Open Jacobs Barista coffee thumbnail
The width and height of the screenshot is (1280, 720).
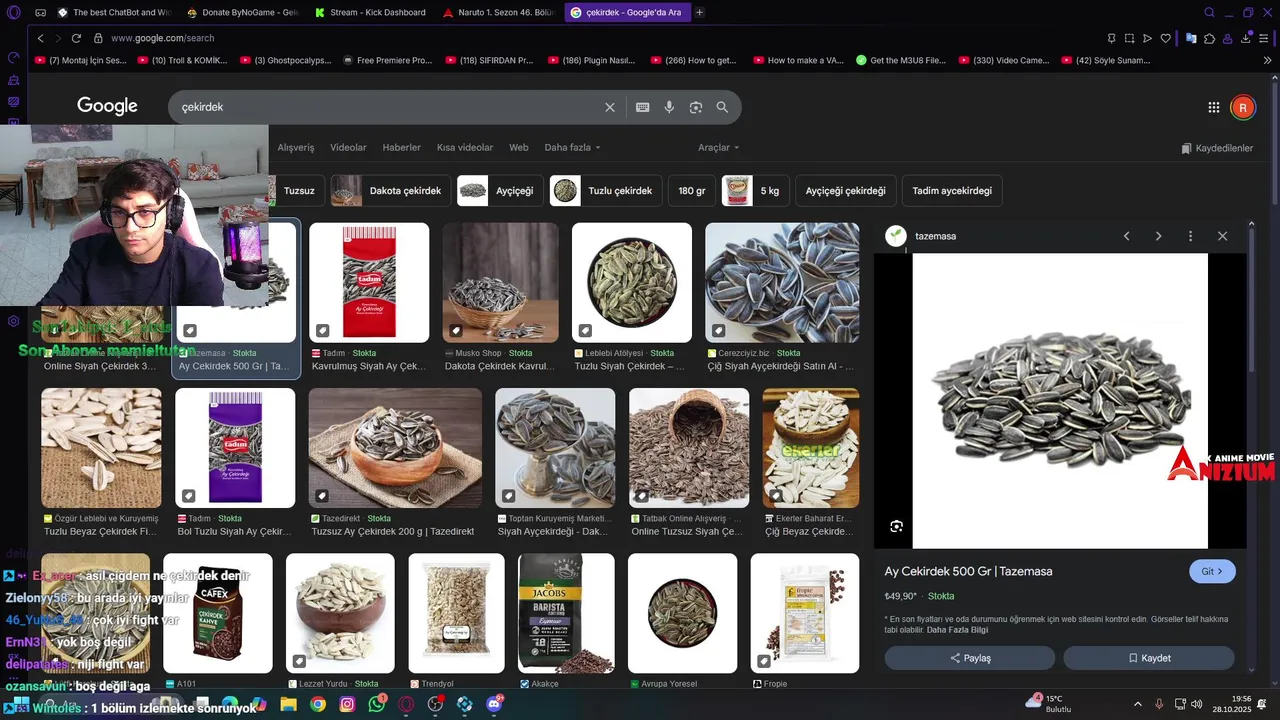tap(566, 613)
